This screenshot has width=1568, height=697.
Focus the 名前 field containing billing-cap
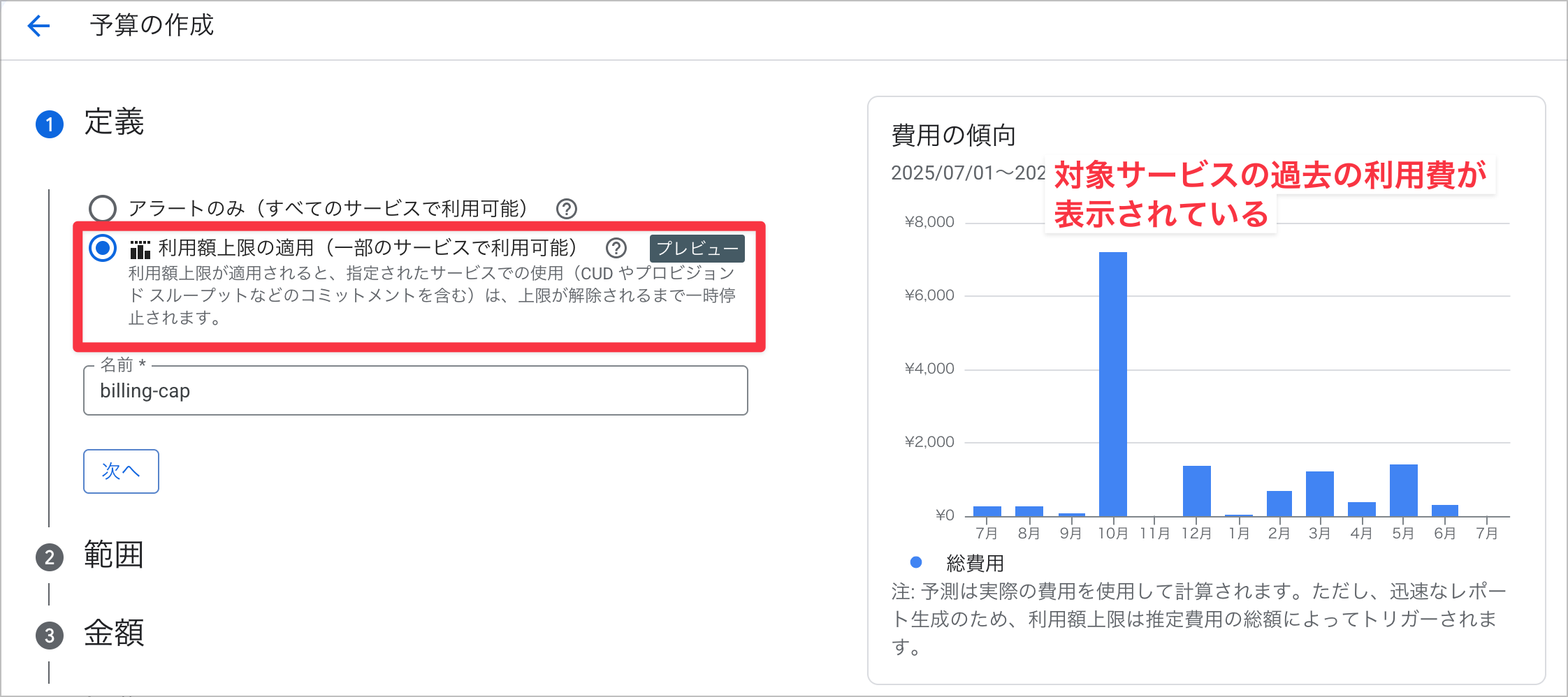click(415, 390)
